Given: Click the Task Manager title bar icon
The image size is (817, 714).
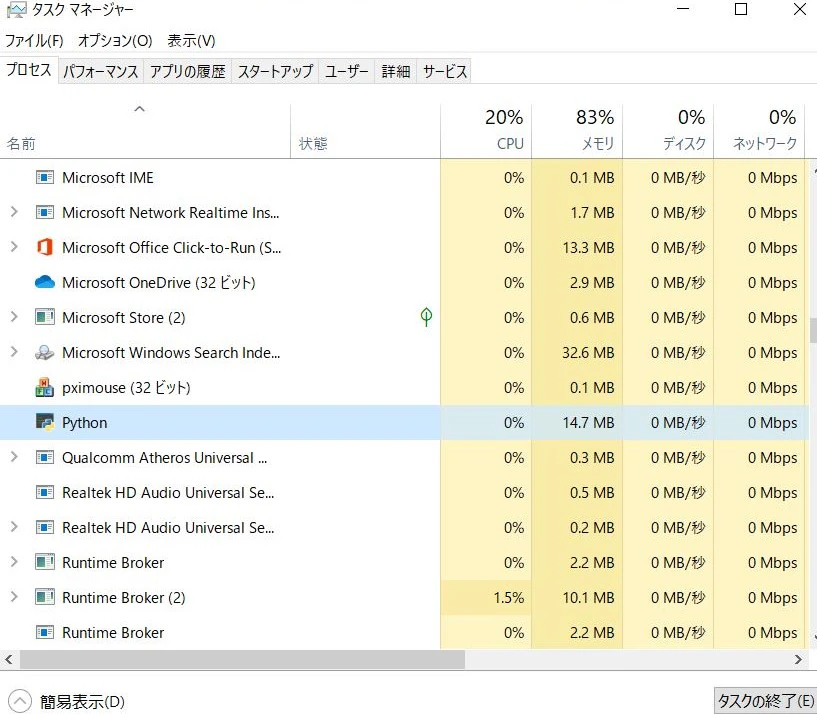Looking at the screenshot, I should click(x=16, y=10).
